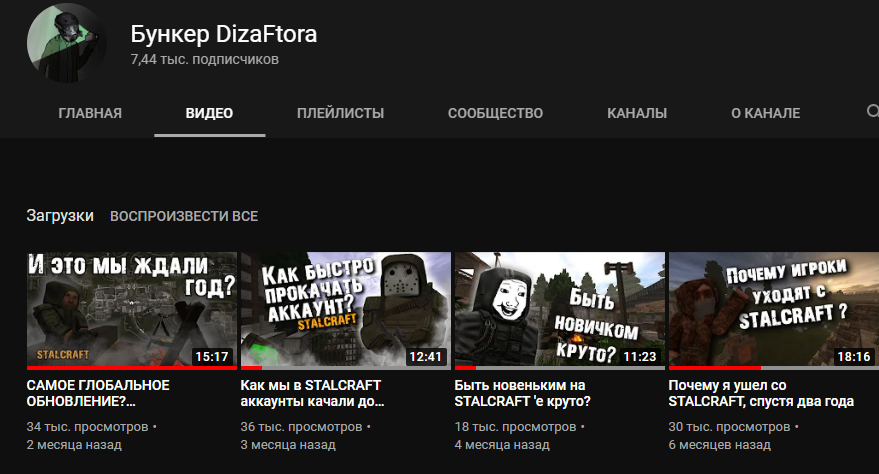The height and width of the screenshot is (474, 879).
Task: Open thumbnail 'И это мы ждали год?'
Action: (132, 310)
